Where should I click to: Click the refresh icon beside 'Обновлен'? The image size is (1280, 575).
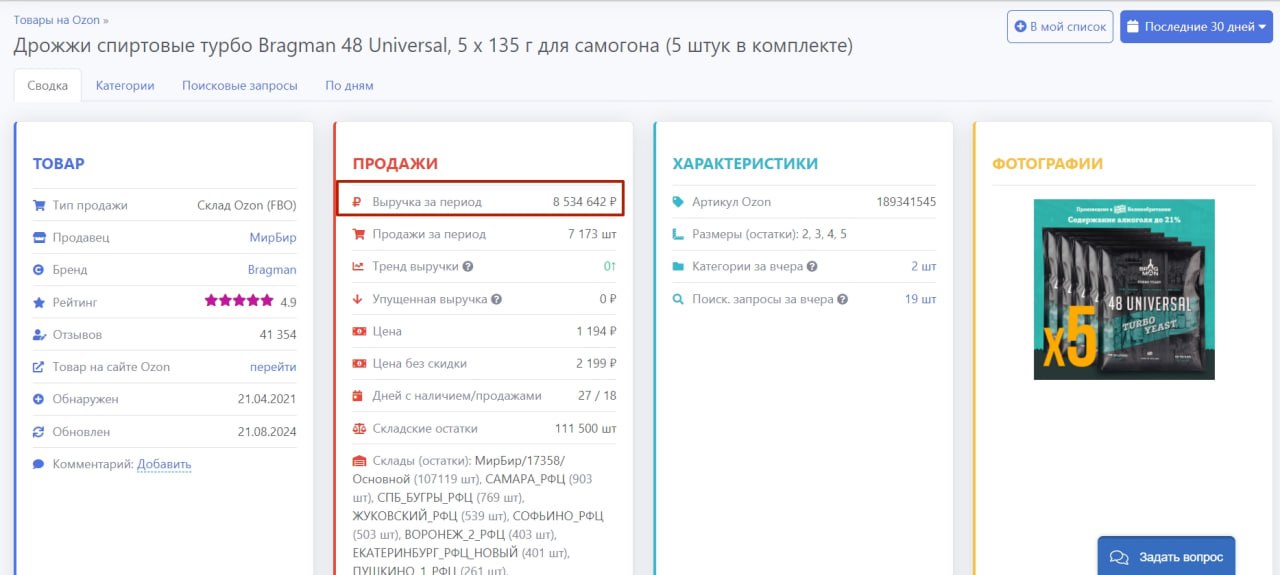pyautogui.click(x=39, y=432)
